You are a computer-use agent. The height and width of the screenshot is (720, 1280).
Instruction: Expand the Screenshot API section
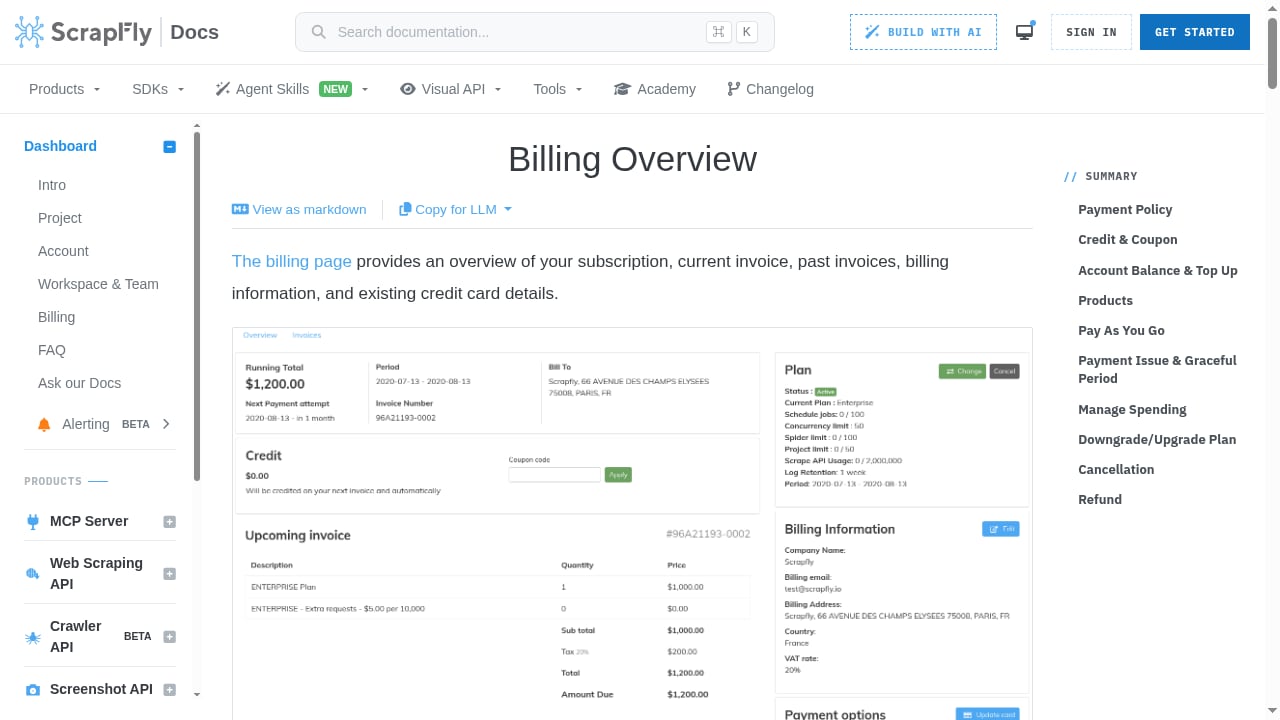pos(169,690)
